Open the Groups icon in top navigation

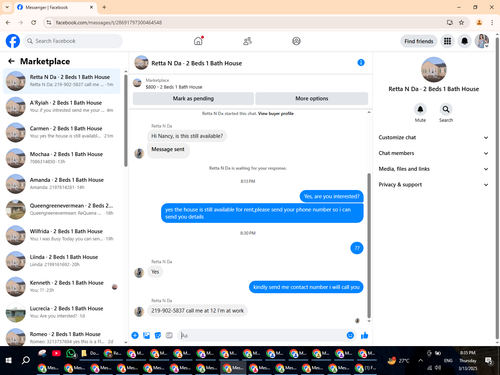pos(296,41)
